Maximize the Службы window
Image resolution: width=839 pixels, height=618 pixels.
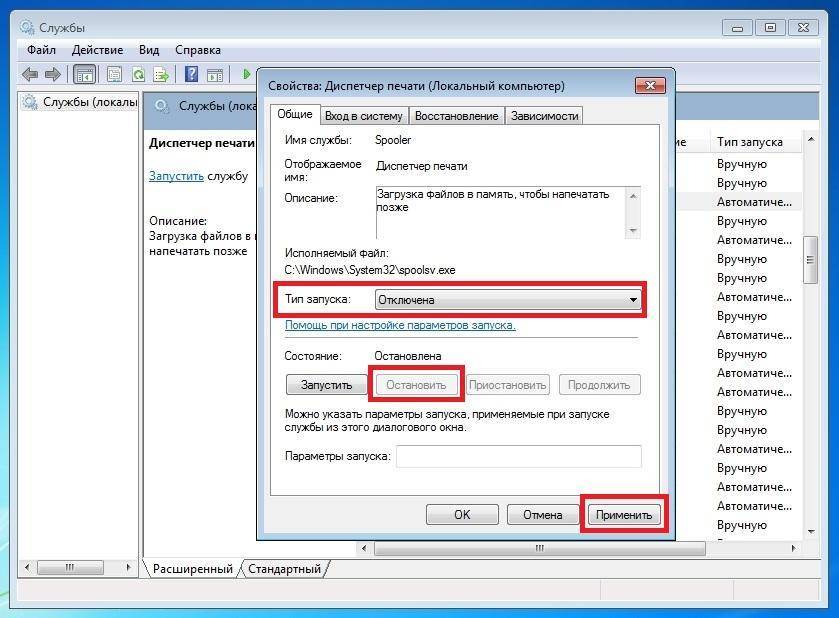(x=770, y=27)
